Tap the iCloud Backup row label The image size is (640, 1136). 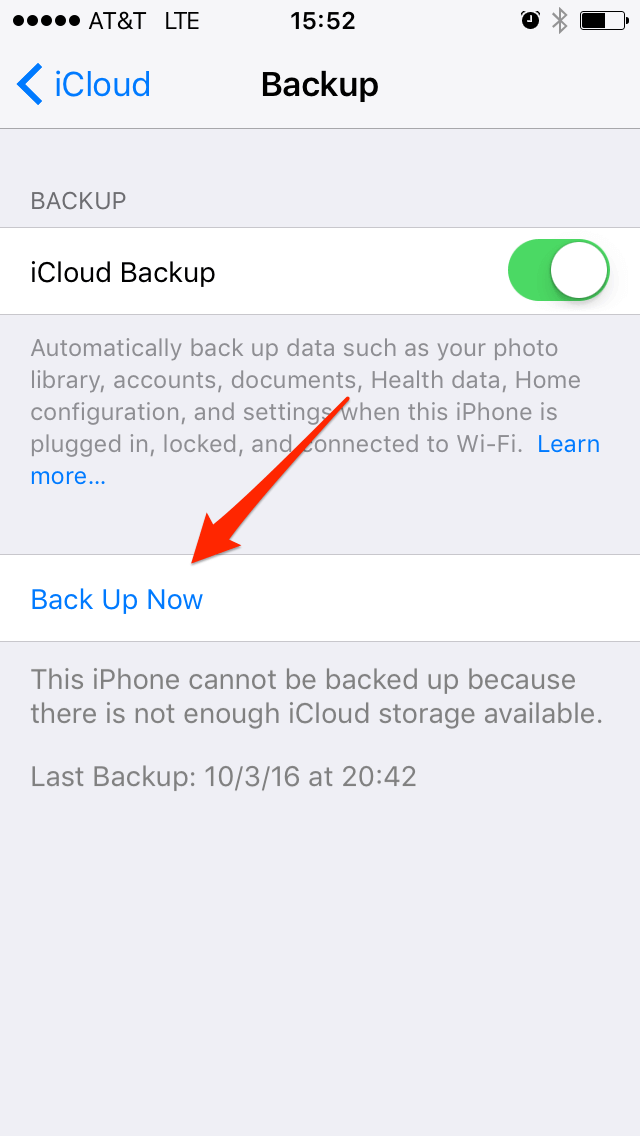[122, 272]
